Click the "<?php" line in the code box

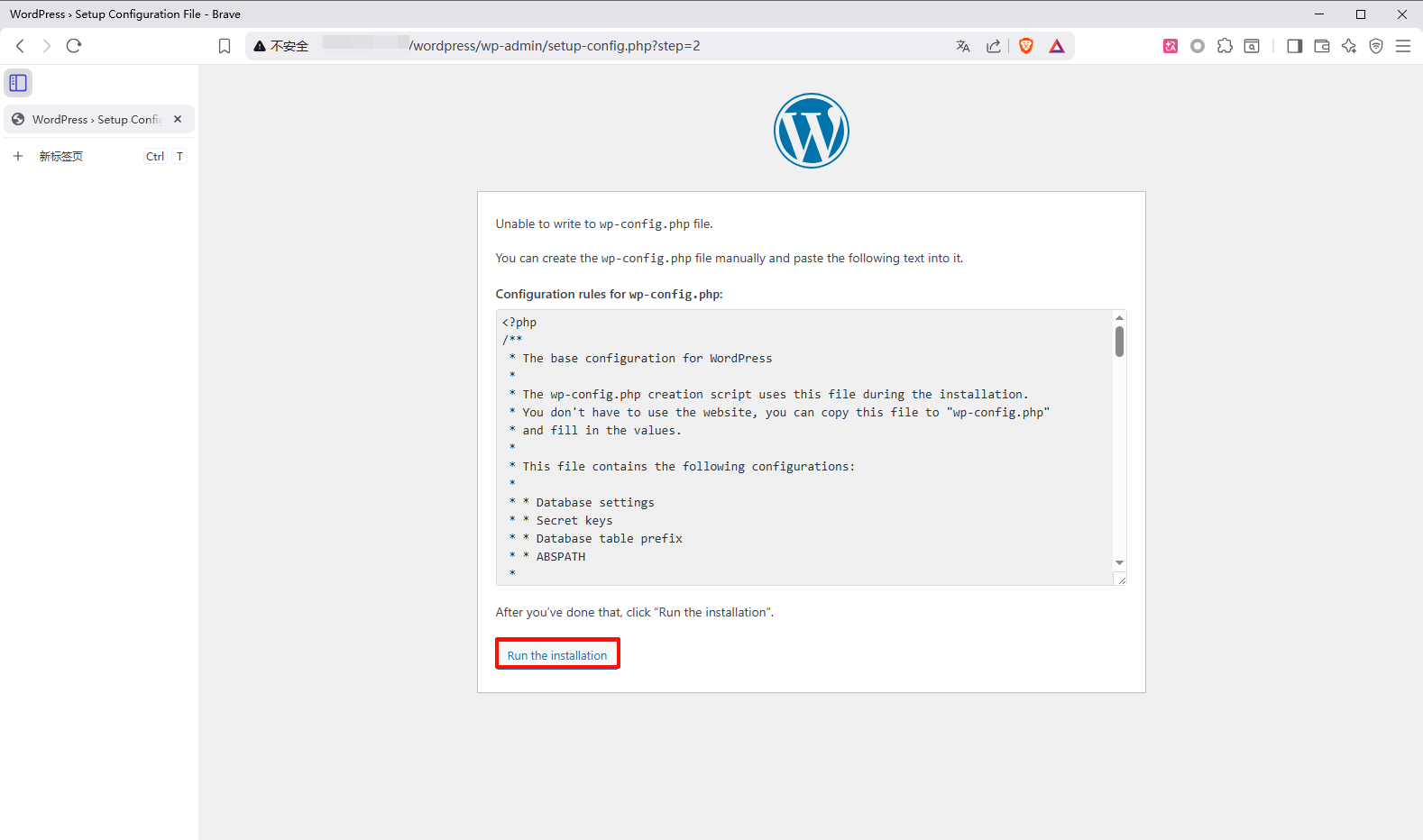click(x=519, y=322)
